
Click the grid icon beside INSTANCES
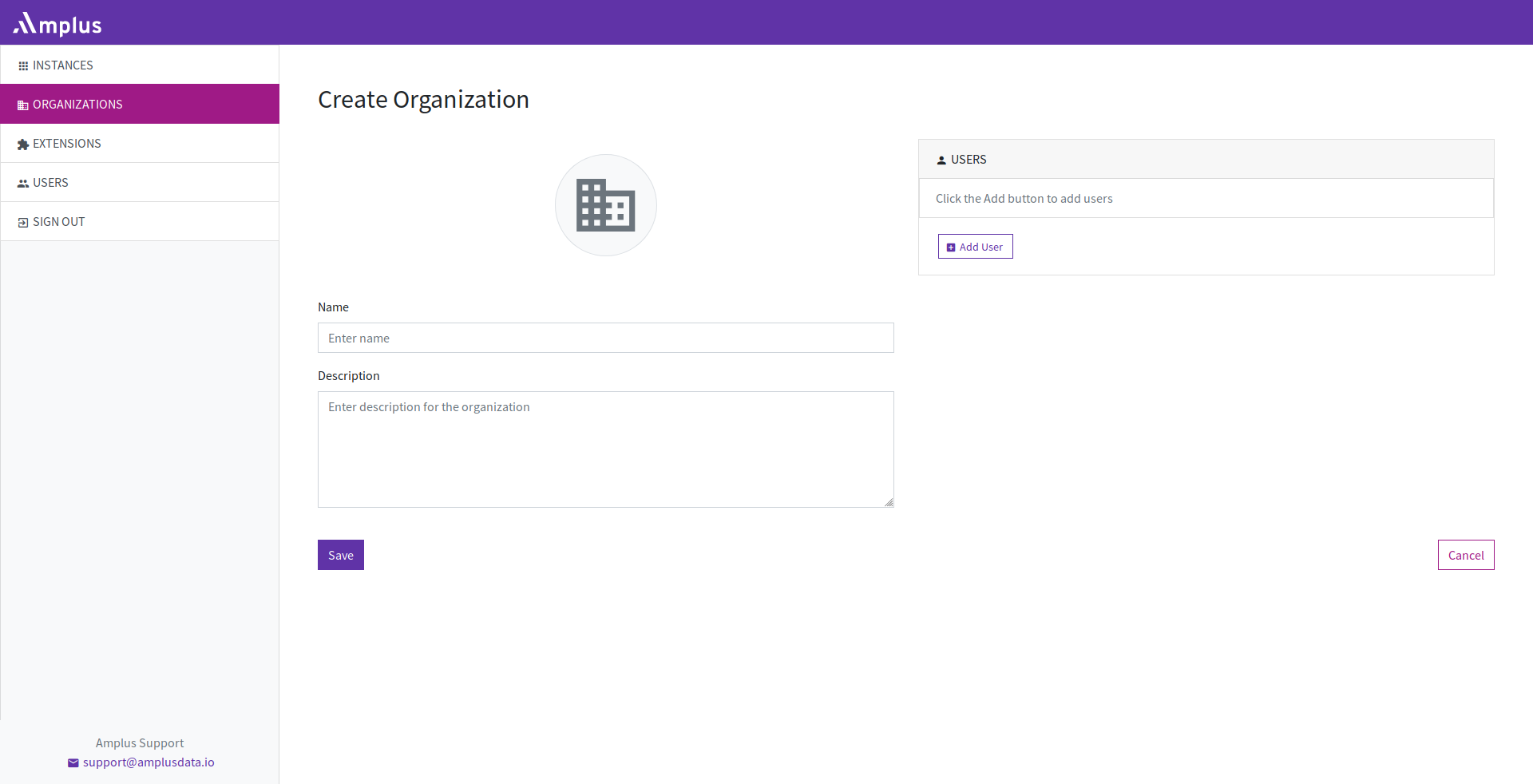point(23,66)
